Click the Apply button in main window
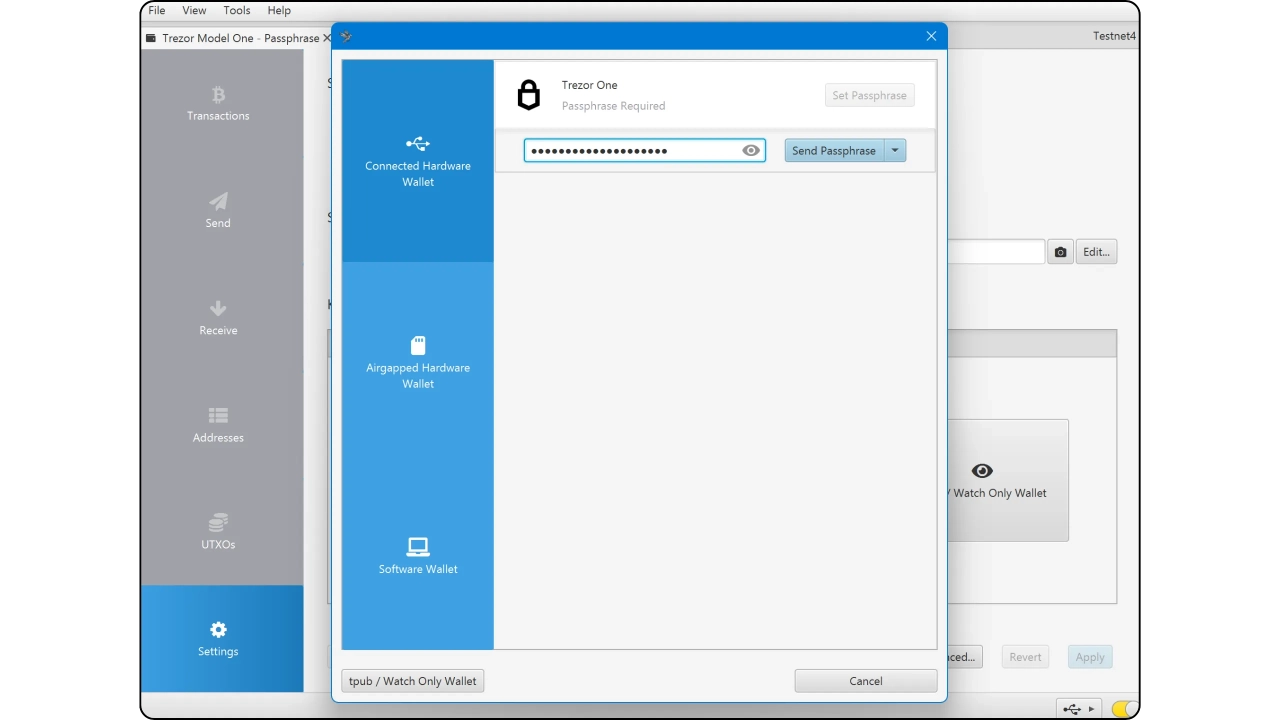This screenshot has height=720, width=1280. (x=1090, y=657)
